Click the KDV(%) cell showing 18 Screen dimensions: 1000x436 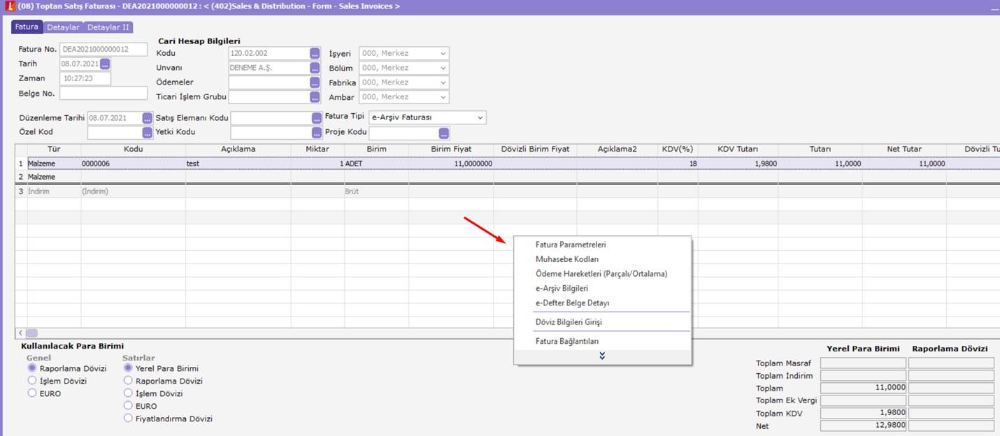pyautogui.click(x=679, y=163)
